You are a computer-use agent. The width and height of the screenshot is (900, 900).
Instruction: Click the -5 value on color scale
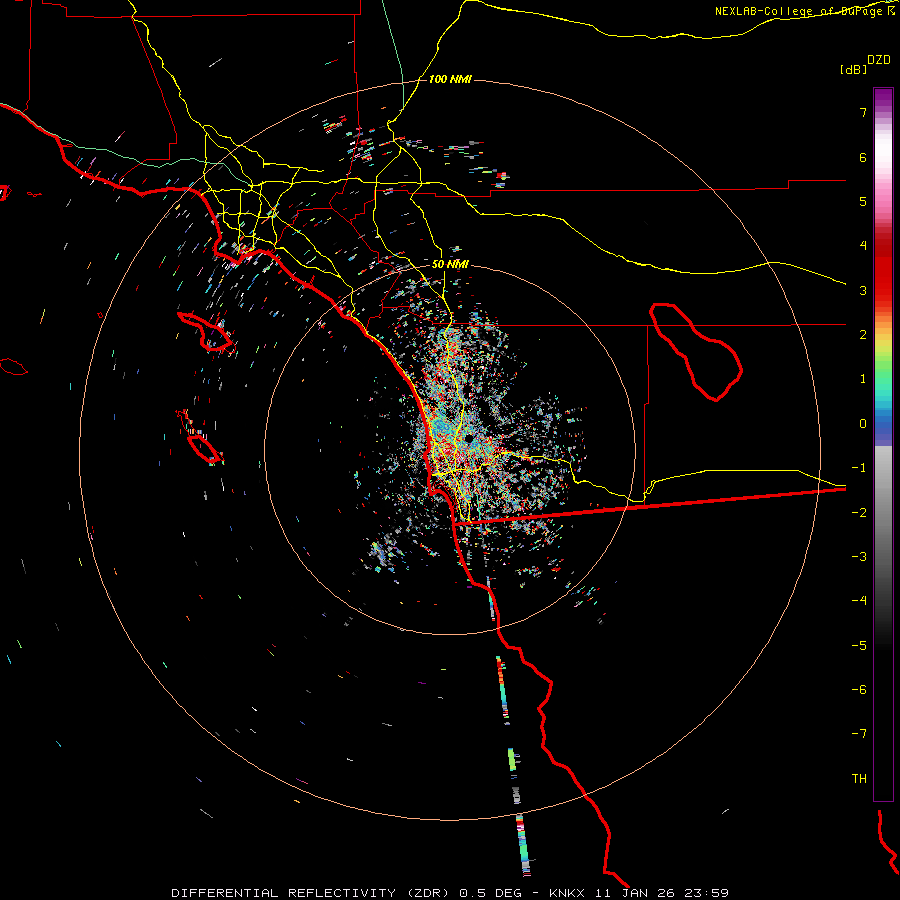(x=859, y=646)
